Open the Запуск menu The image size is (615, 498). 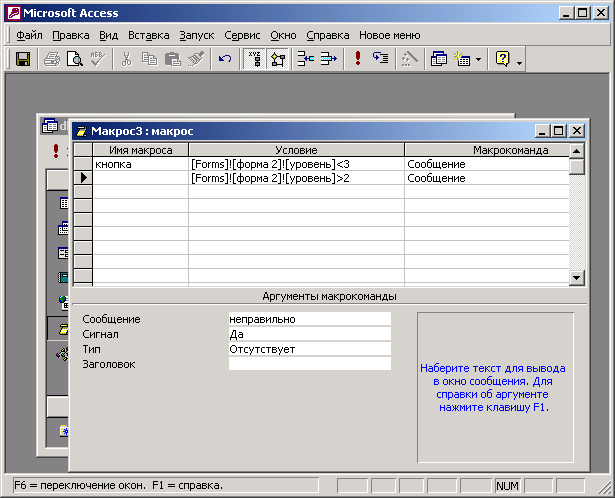197,35
